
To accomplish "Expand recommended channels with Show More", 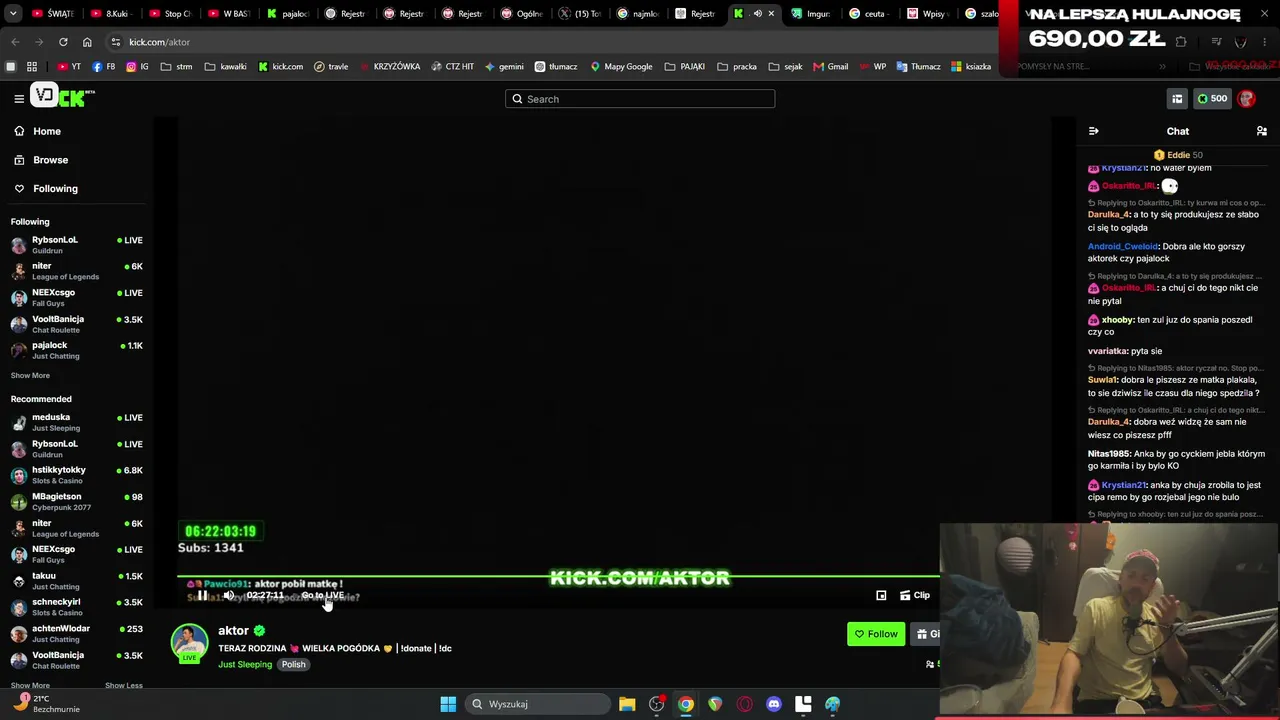I will (30, 686).
